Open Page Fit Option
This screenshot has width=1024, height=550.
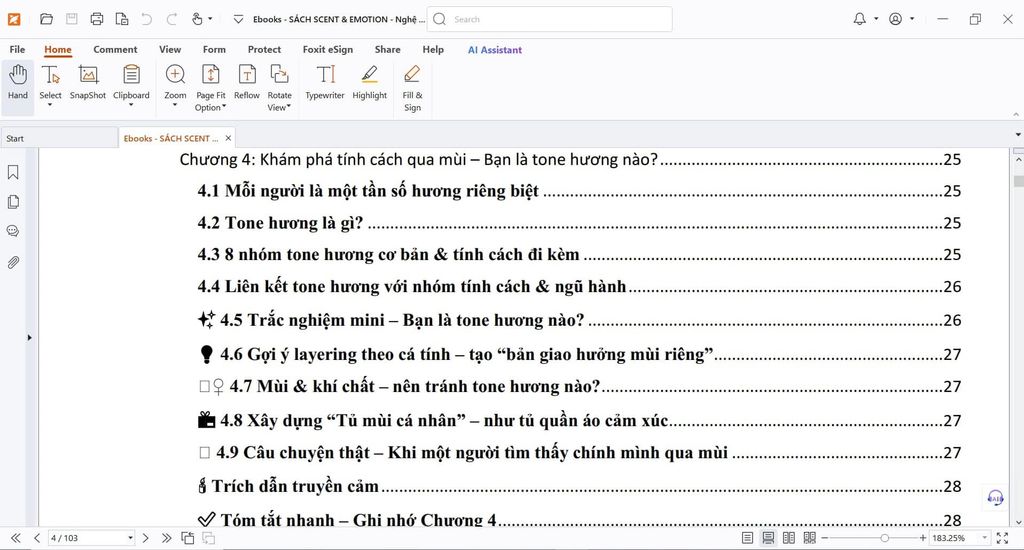click(x=210, y=88)
